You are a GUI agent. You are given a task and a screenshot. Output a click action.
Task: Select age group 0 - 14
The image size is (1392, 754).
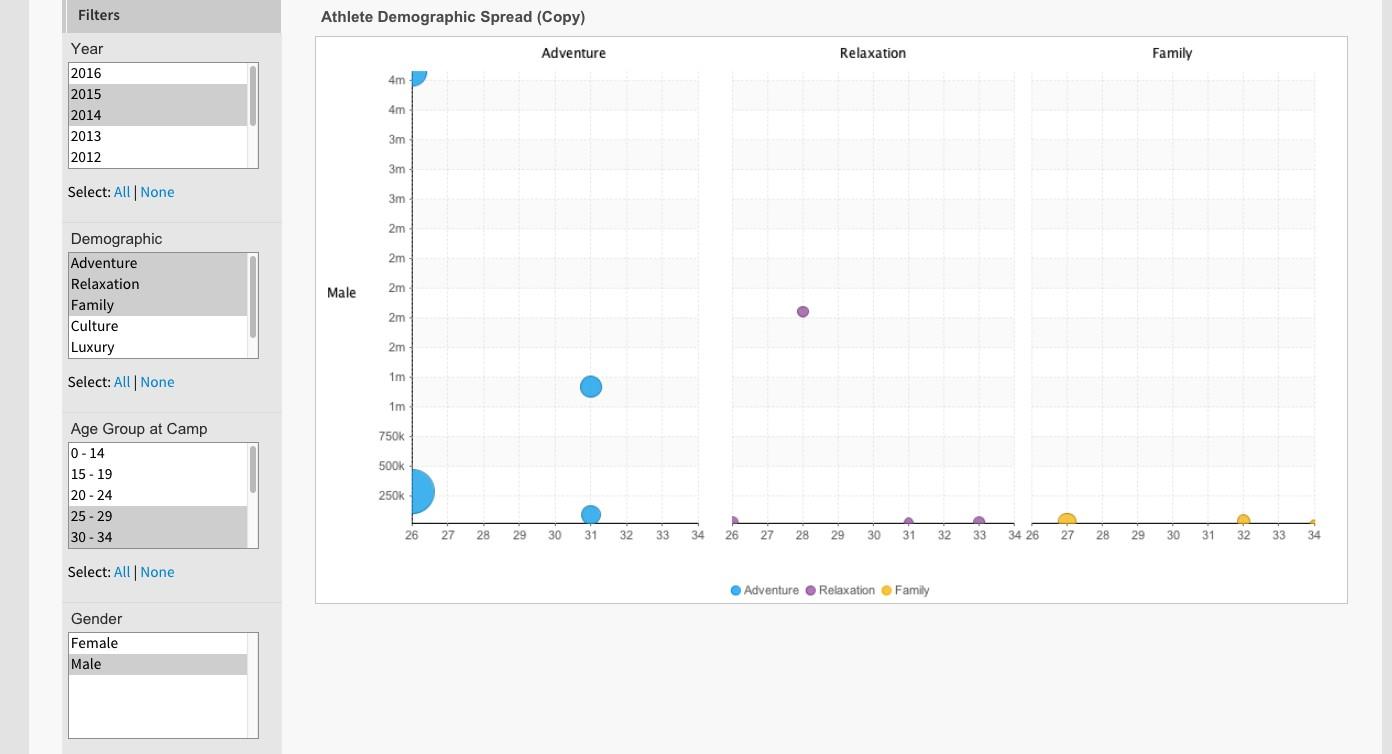coord(158,453)
